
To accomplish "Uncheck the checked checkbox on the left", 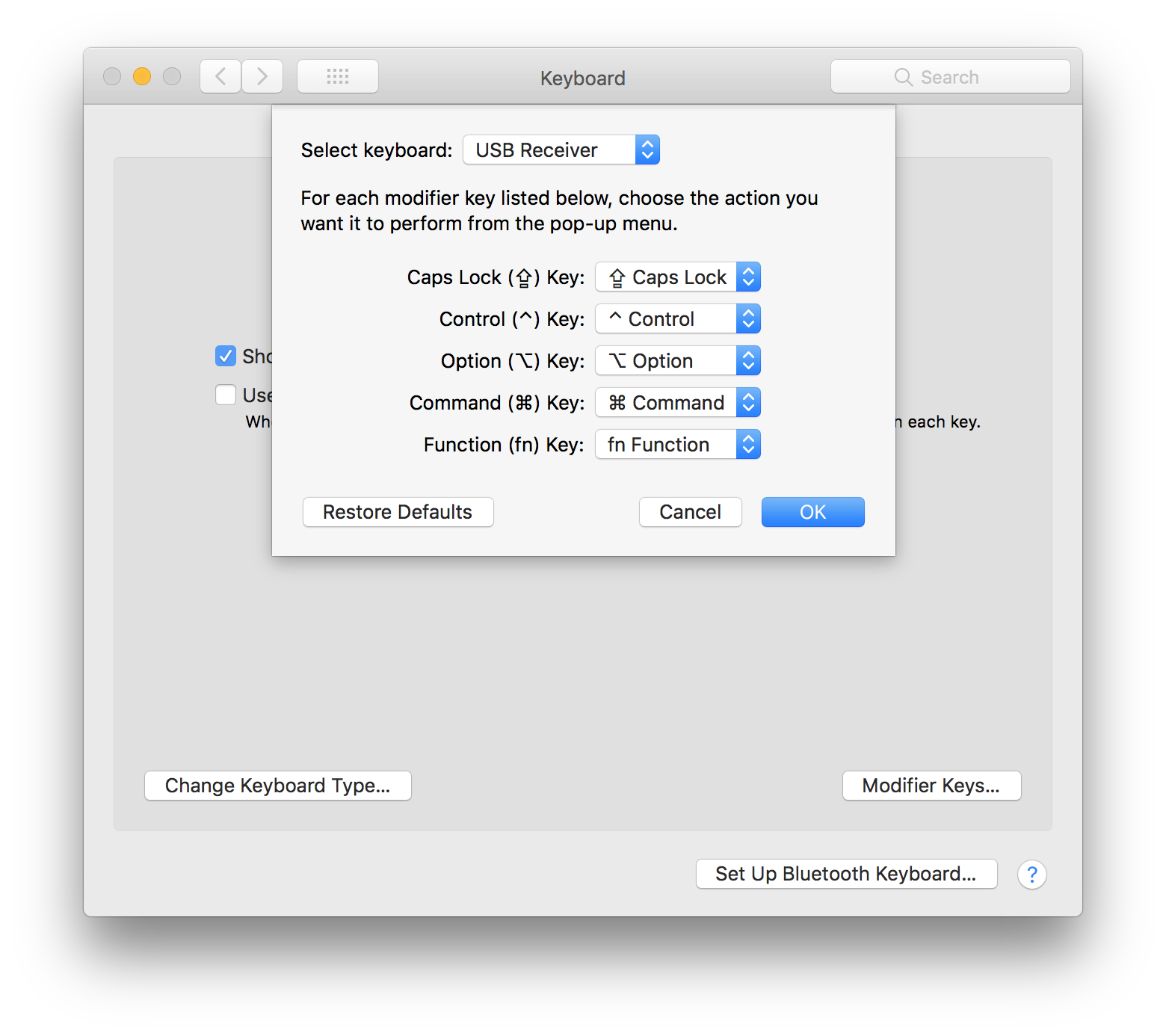I will 225,356.
